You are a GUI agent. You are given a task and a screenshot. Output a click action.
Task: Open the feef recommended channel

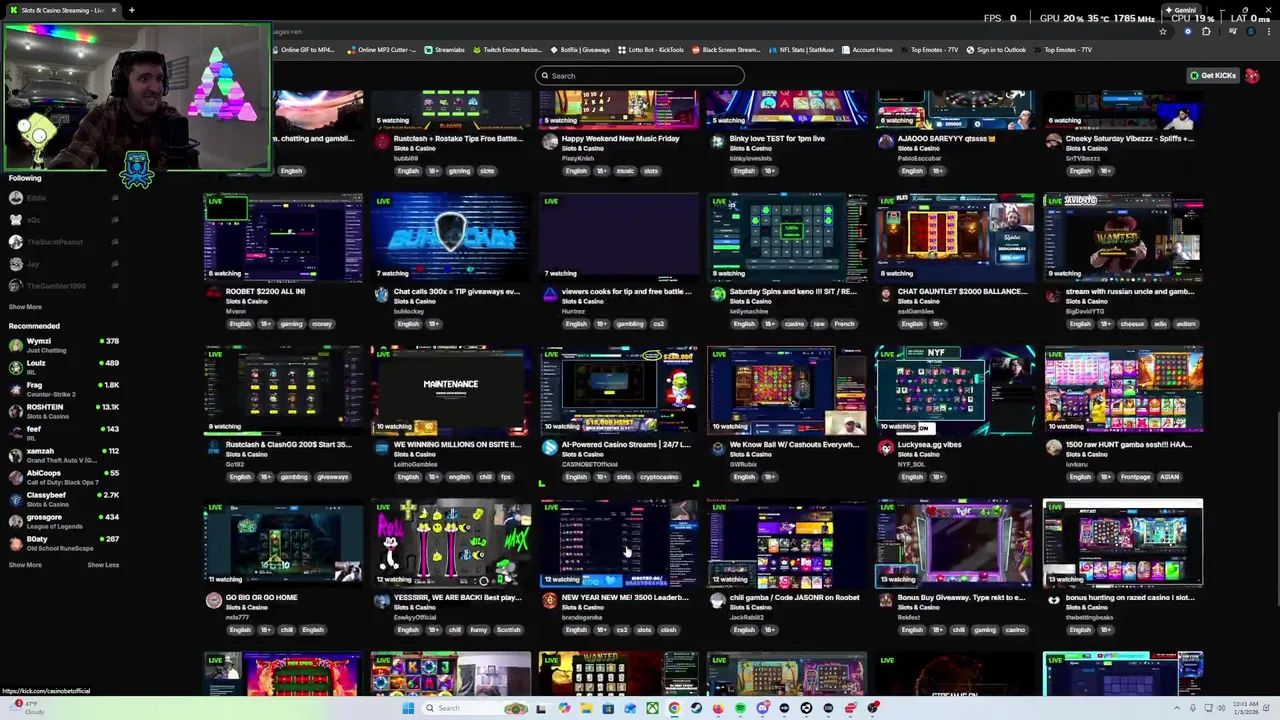tap(62, 433)
